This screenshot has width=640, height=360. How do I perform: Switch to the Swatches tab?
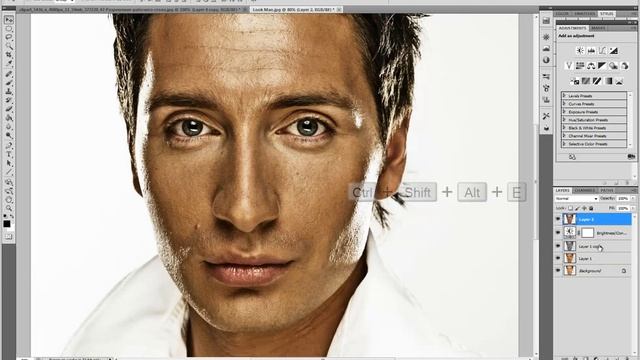click(584, 13)
